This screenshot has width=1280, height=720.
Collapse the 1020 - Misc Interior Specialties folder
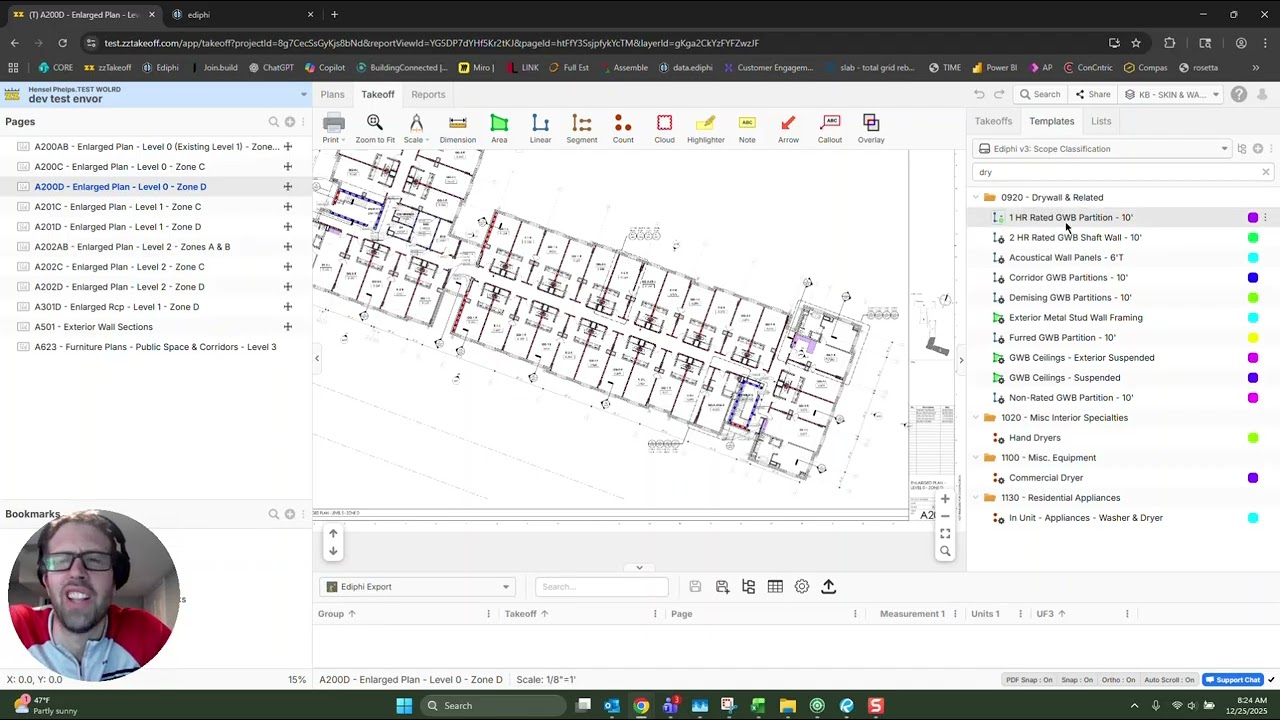tap(976, 418)
